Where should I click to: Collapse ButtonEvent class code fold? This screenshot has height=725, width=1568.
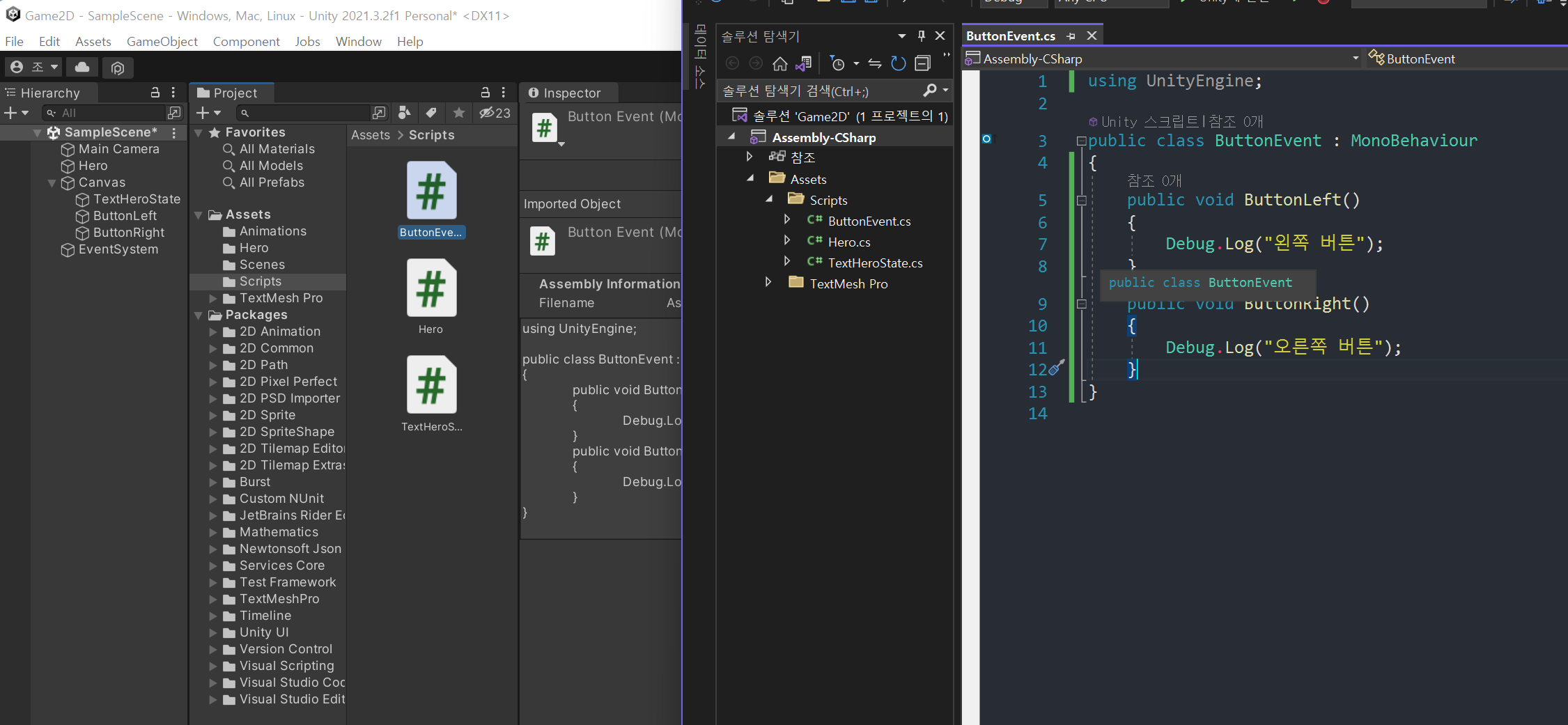pos(1082,141)
